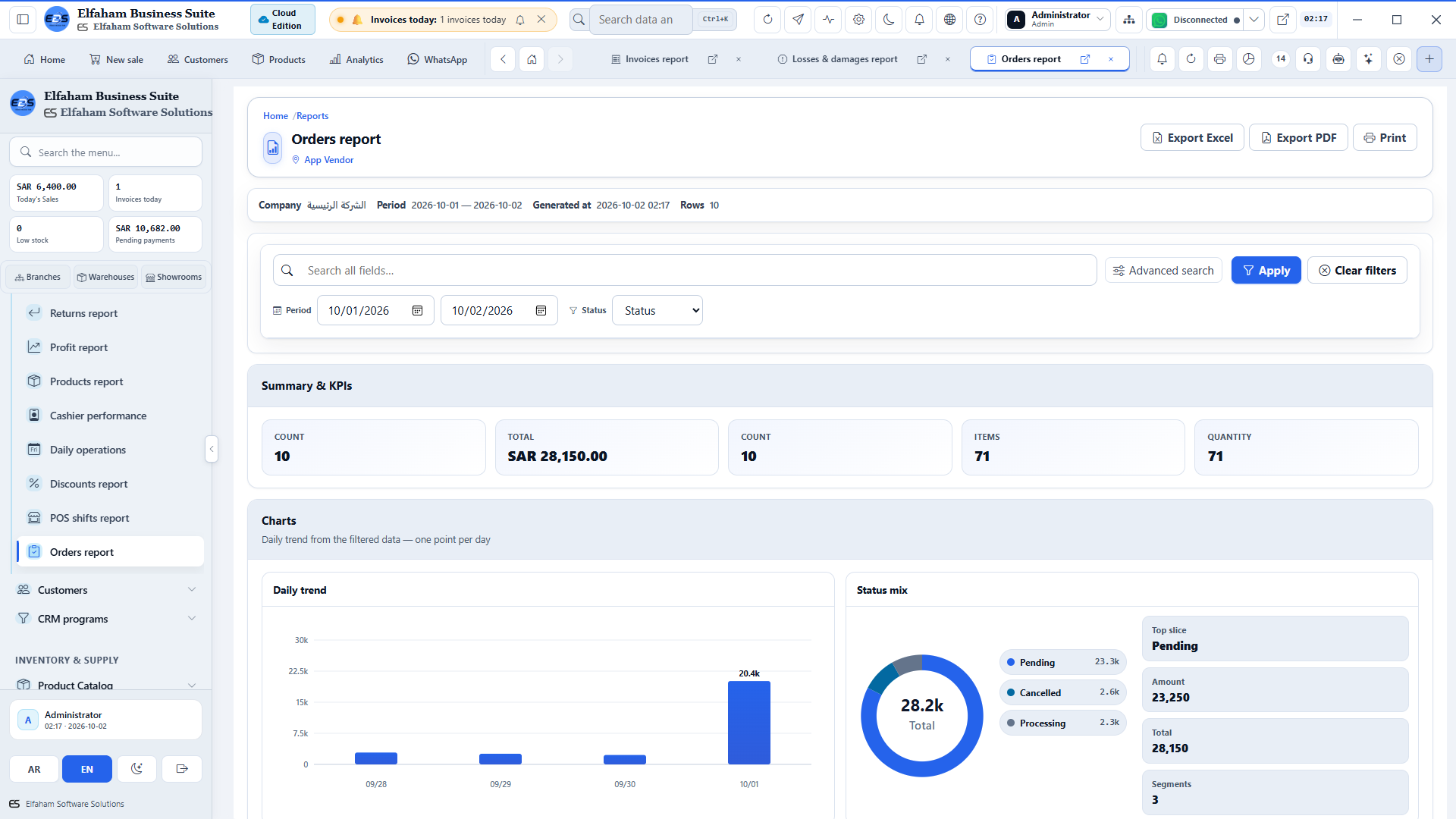Open the activity pulse icon
Image resolution: width=1456 pixels, height=819 pixels.
pyautogui.click(x=828, y=20)
